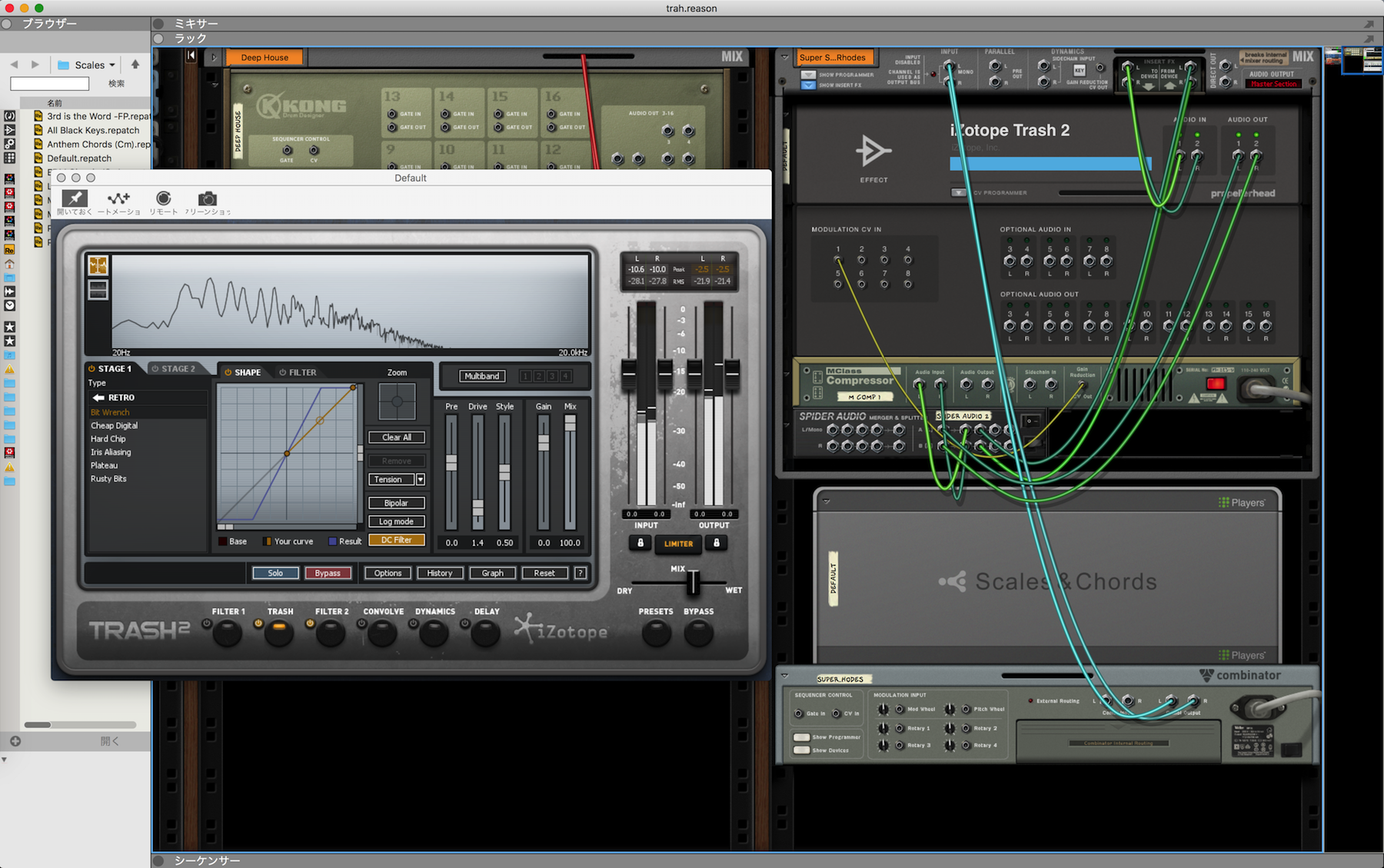The width and height of the screenshot is (1384, 868).
Task: Click the FILTER 1 module knob
Action: (228, 633)
